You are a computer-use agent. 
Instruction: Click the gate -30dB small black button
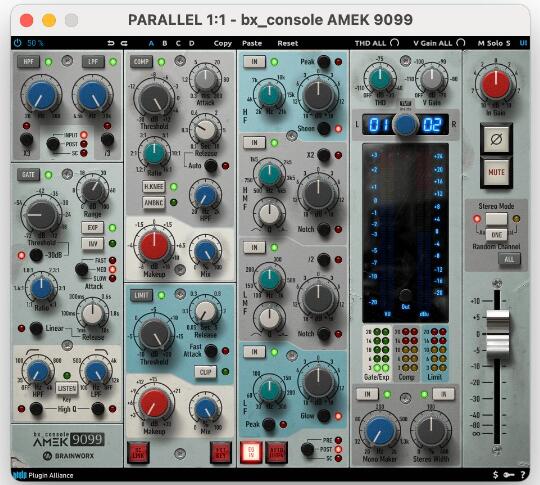point(36,255)
